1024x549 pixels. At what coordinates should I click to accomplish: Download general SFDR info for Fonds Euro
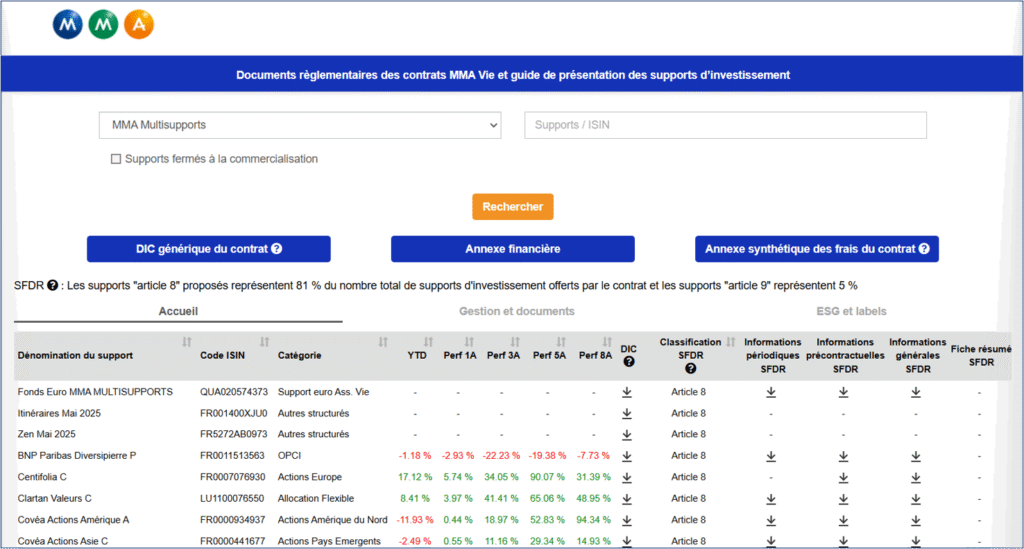916,392
